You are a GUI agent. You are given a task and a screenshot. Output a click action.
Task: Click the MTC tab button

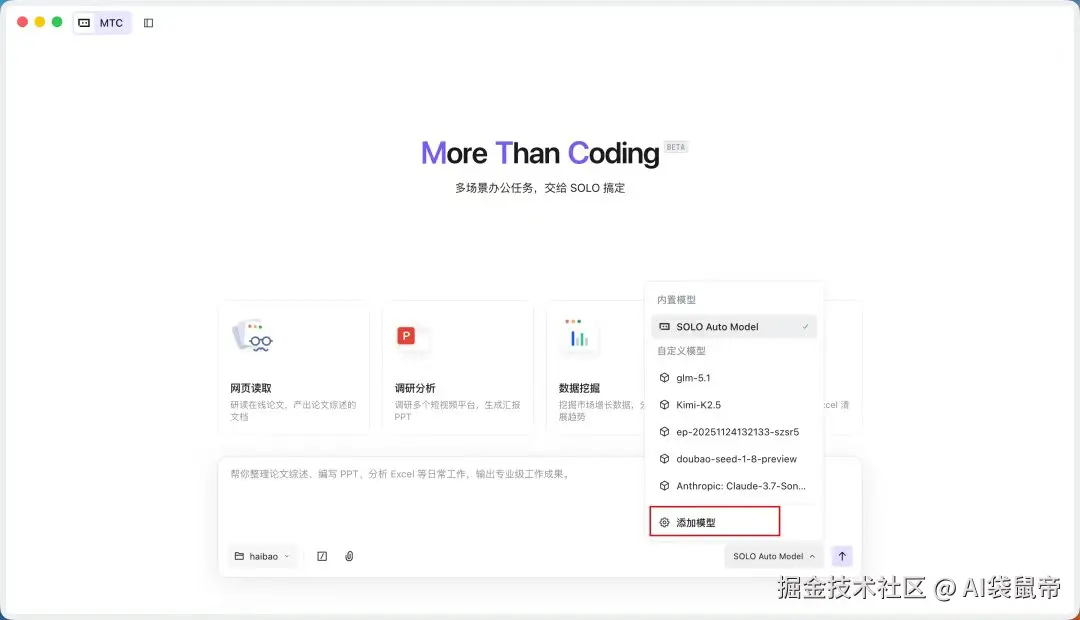102,23
